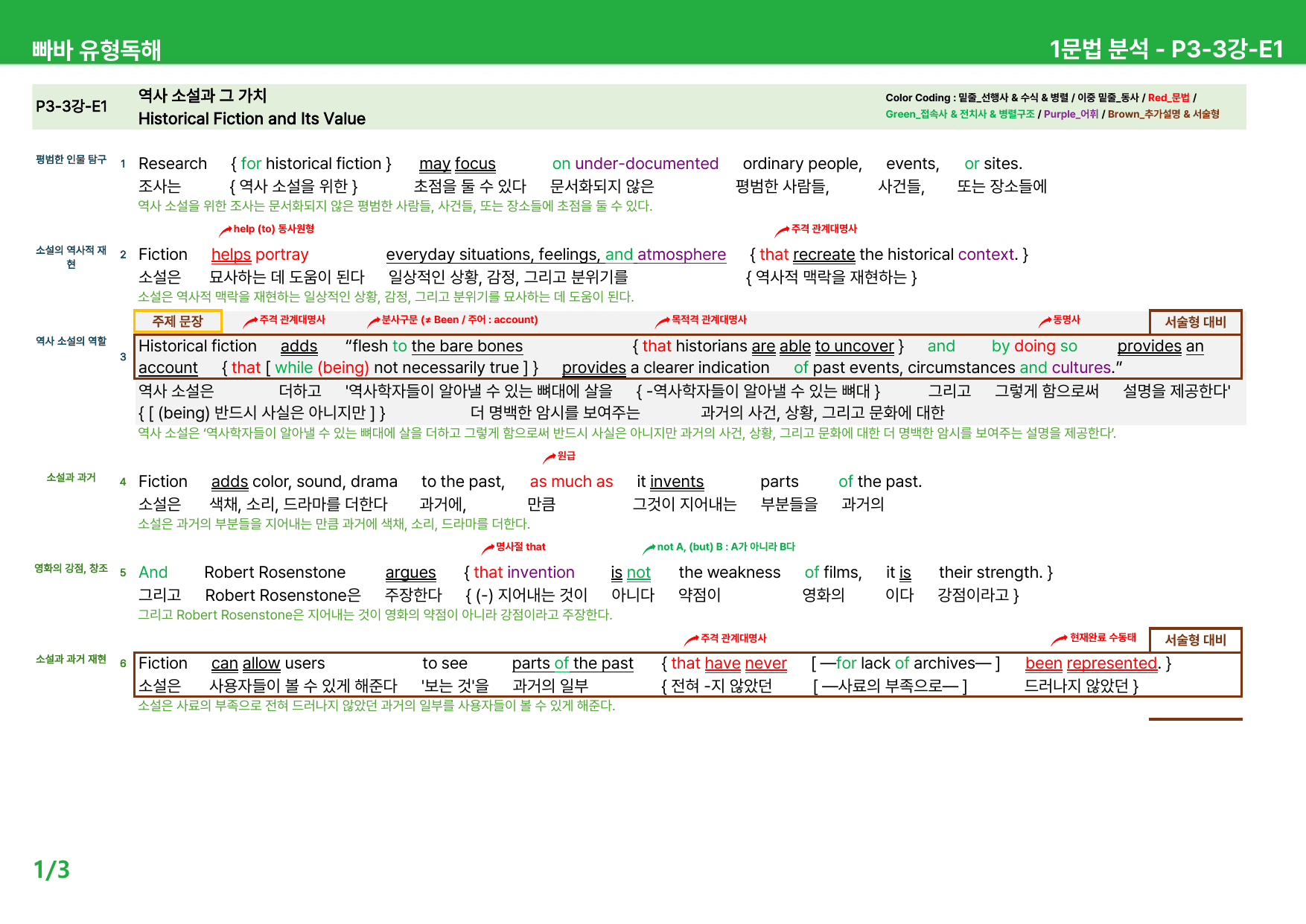Click 'have never' in sentence 6

coord(745,663)
